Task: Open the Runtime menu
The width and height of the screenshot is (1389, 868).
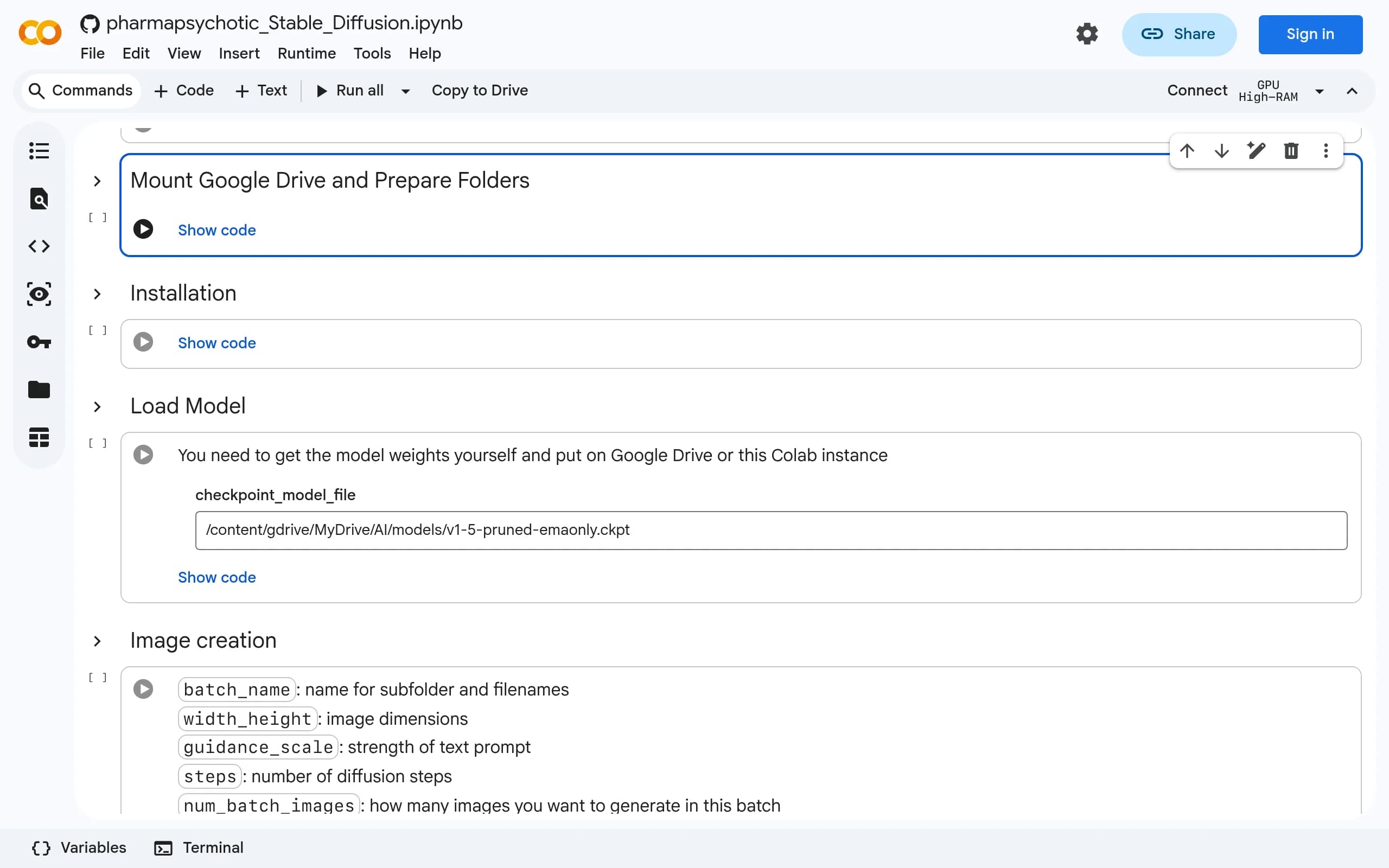Action: tap(307, 53)
